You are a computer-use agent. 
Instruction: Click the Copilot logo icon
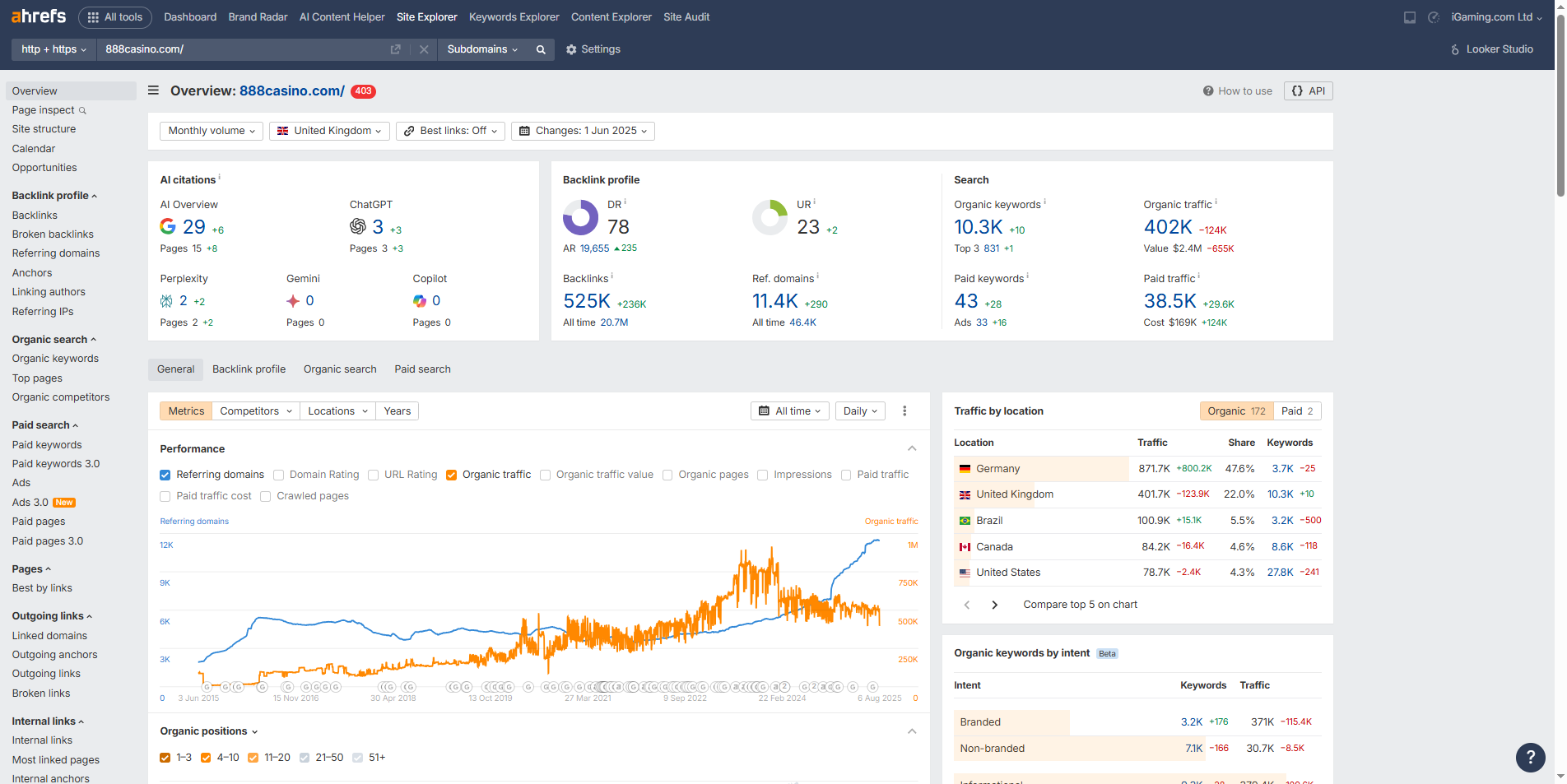click(420, 301)
